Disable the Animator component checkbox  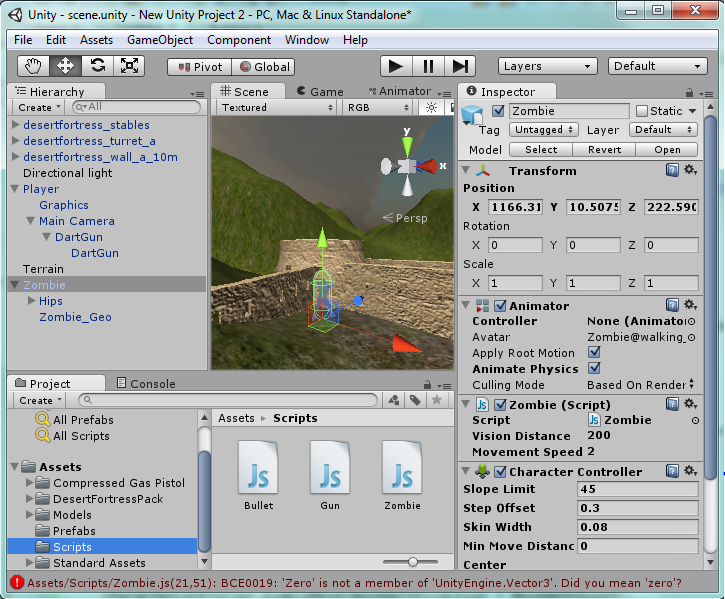point(500,306)
